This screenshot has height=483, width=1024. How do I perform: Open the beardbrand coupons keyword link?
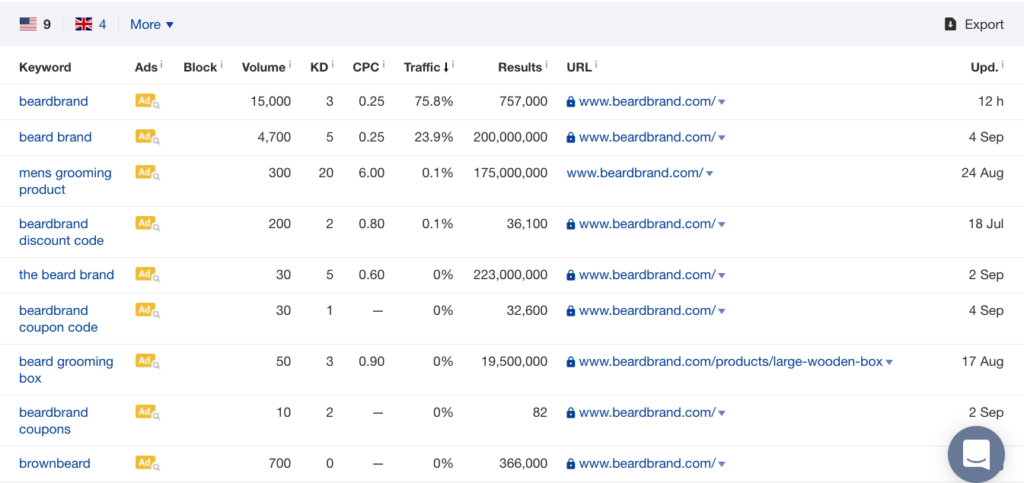pos(54,420)
